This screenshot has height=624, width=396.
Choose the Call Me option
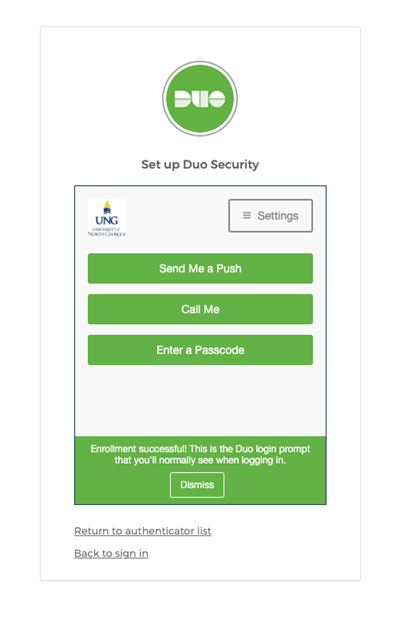[200, 309]
